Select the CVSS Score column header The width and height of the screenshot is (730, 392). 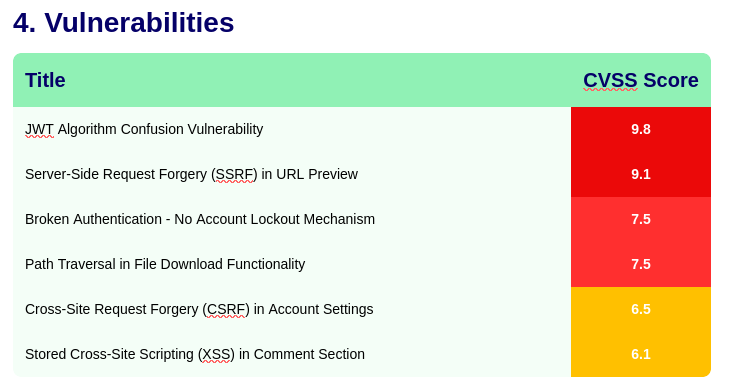coord(641,80)
